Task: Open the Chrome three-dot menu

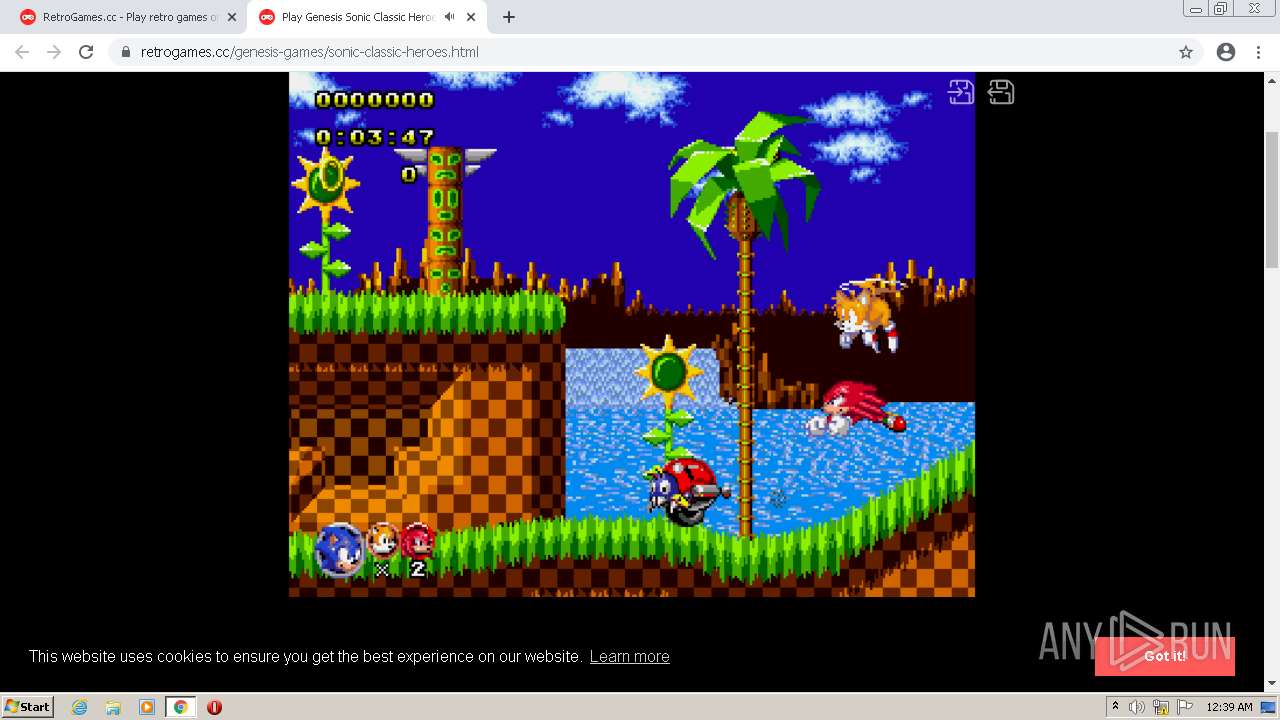Action: 1258,52
